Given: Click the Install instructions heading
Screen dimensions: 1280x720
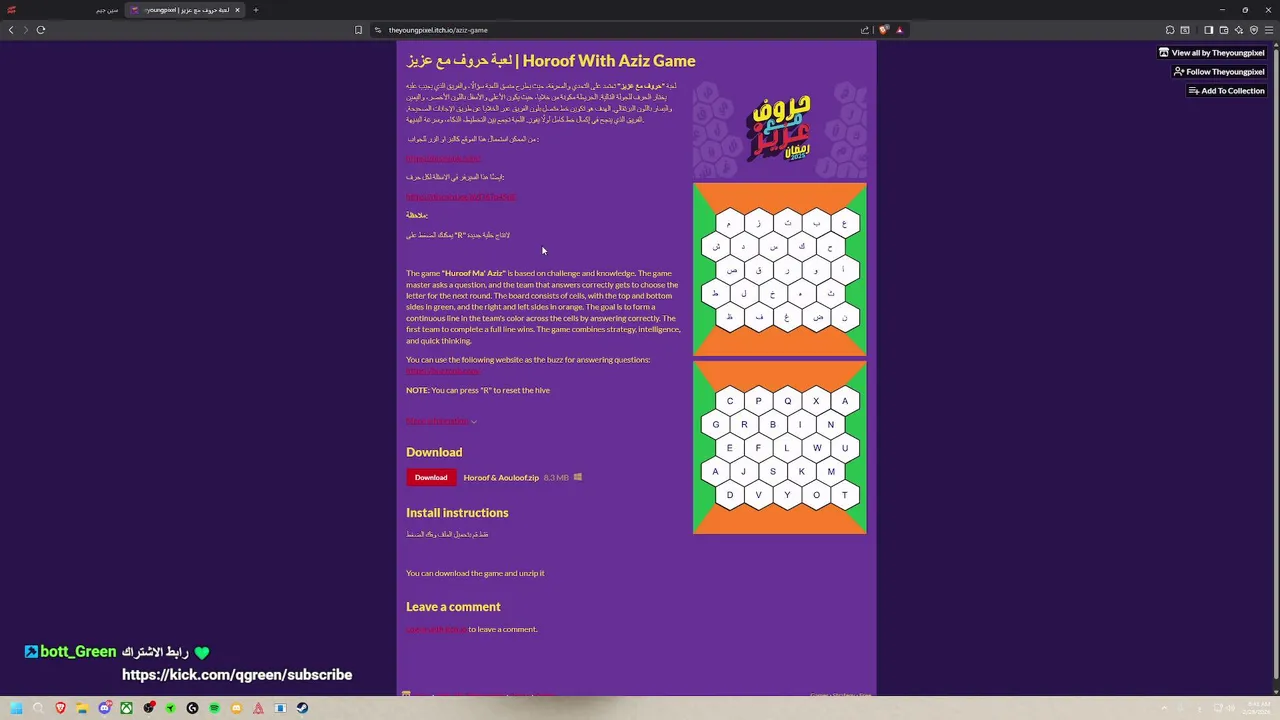Looking at the screenshot, I should tap(457, 513).
